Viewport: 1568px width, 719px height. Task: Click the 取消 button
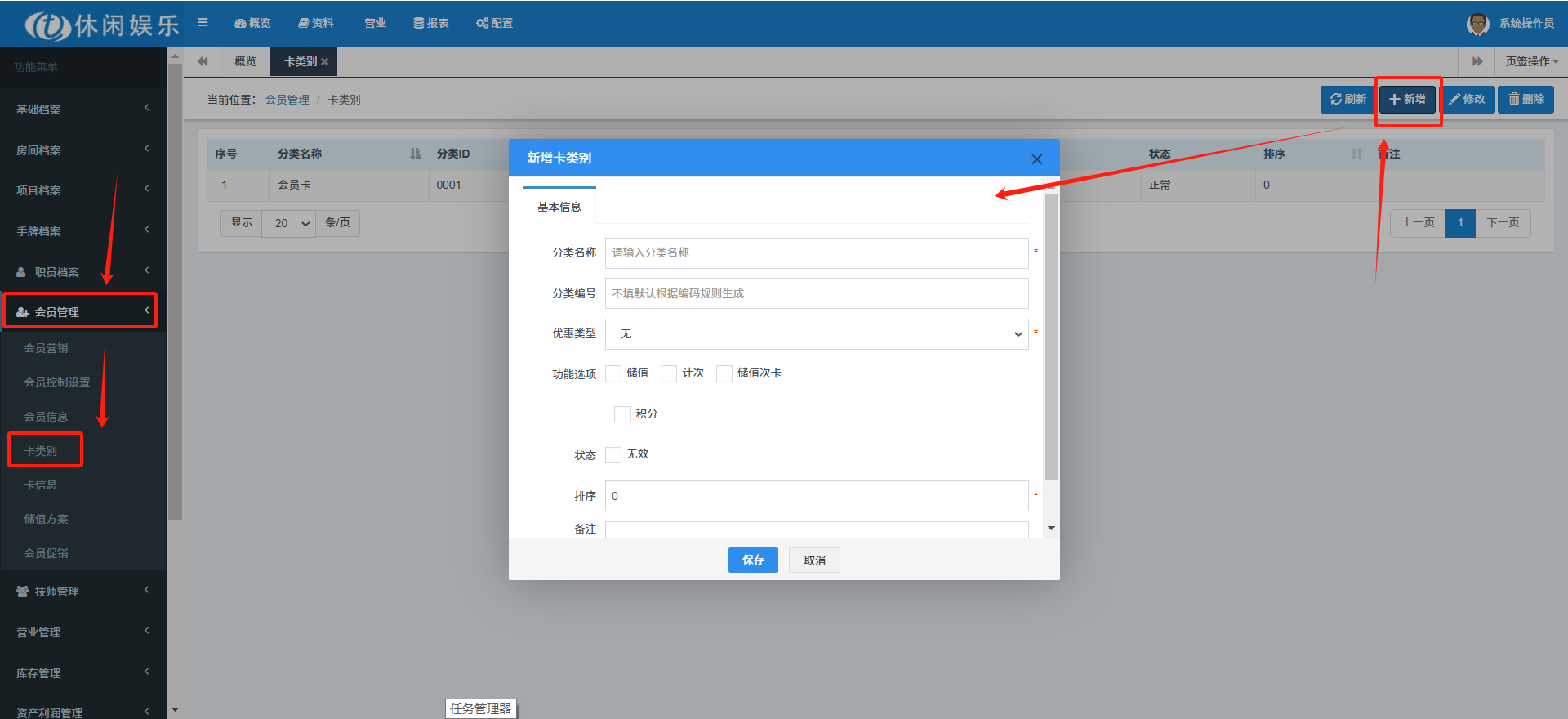point(813,560)
